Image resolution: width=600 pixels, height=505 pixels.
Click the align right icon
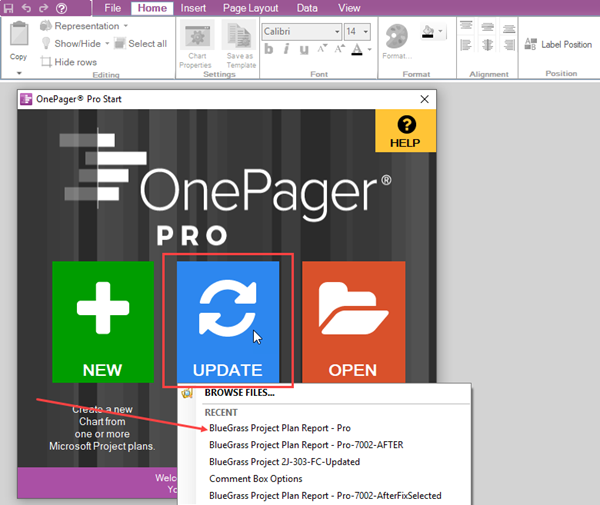(x=509, y=45)
